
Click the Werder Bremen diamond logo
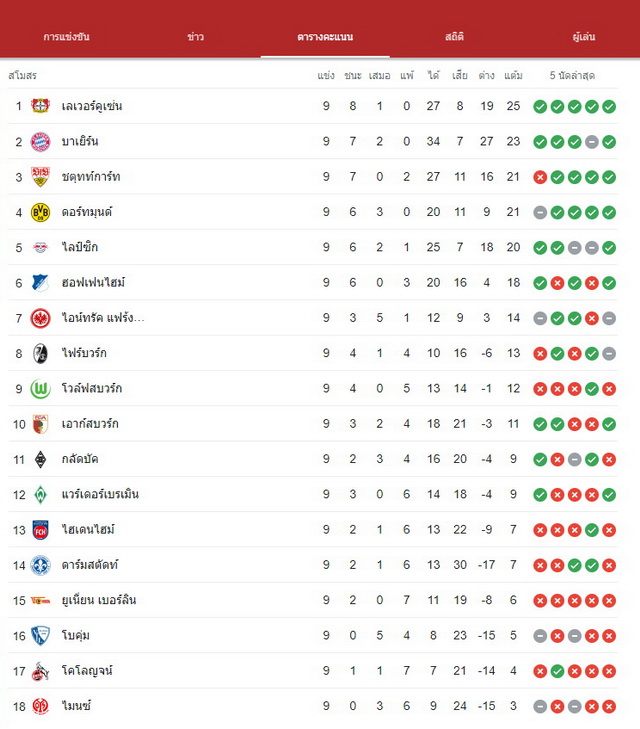pyautogui.click(x=40, y=495)
